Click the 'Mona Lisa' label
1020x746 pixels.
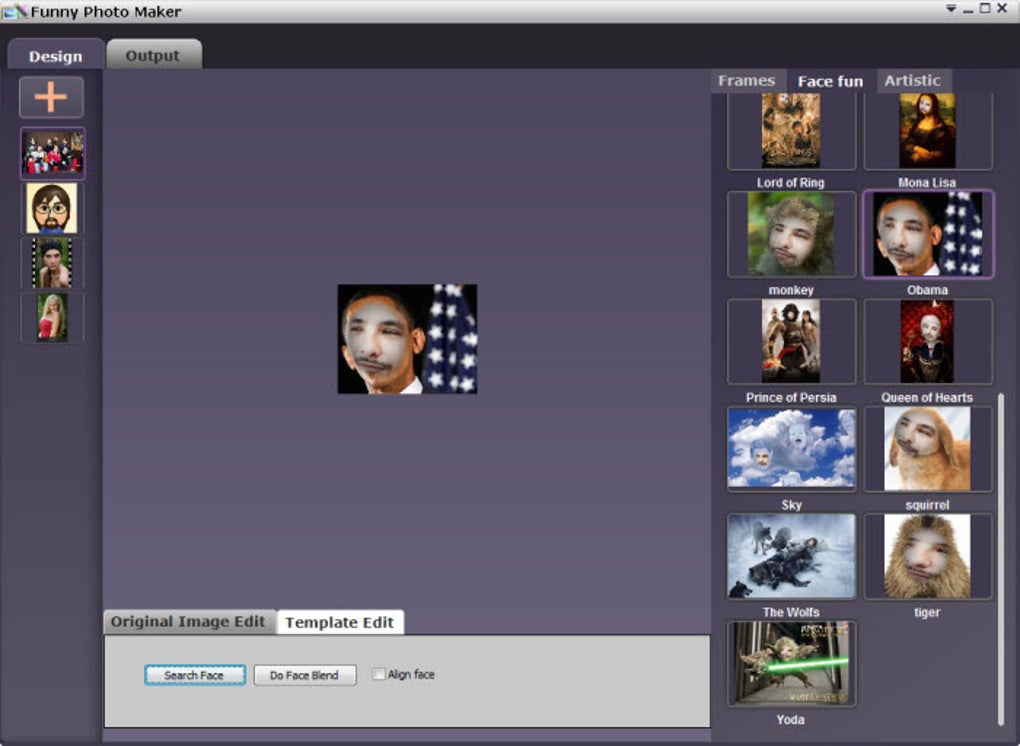click(927, 183)
